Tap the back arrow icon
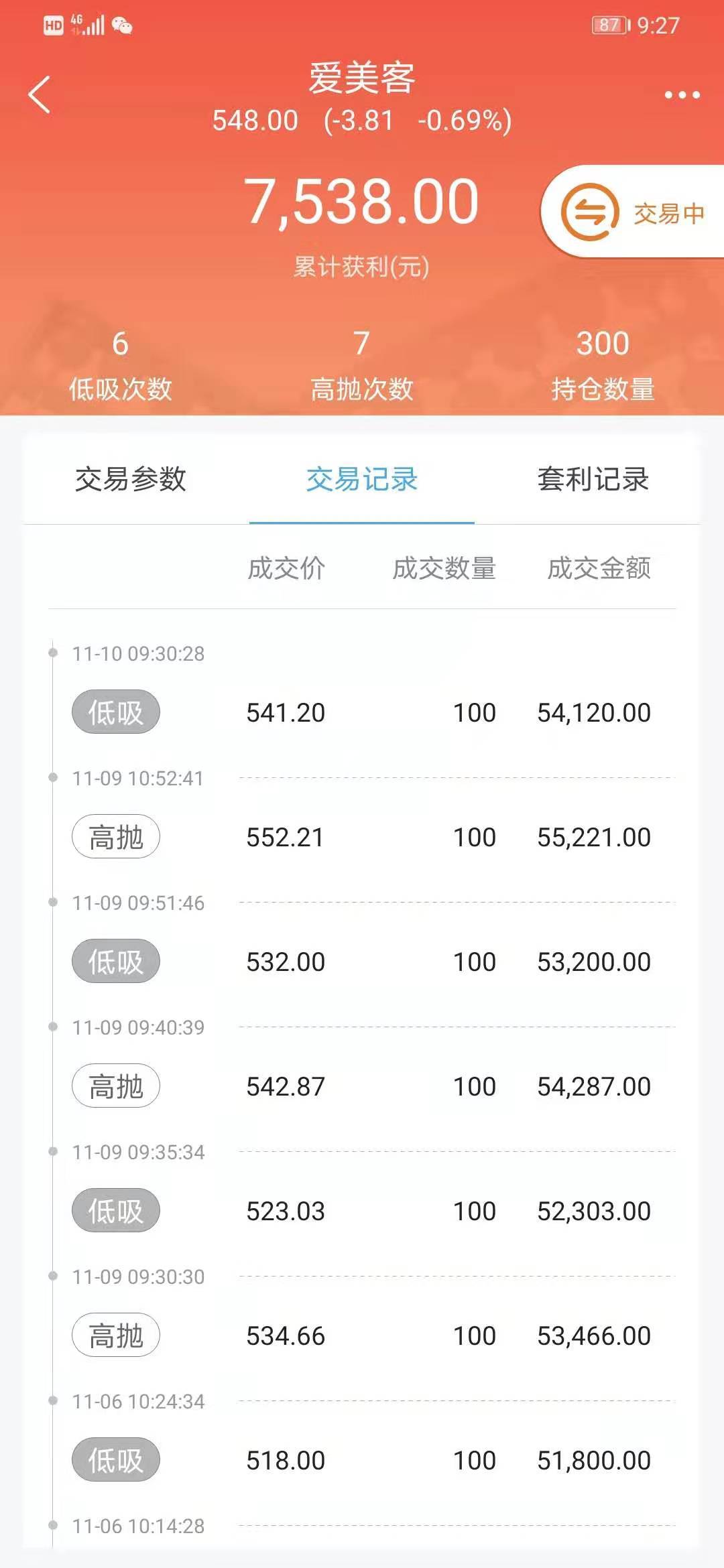 pyautogui.click(x=40, y=94)
